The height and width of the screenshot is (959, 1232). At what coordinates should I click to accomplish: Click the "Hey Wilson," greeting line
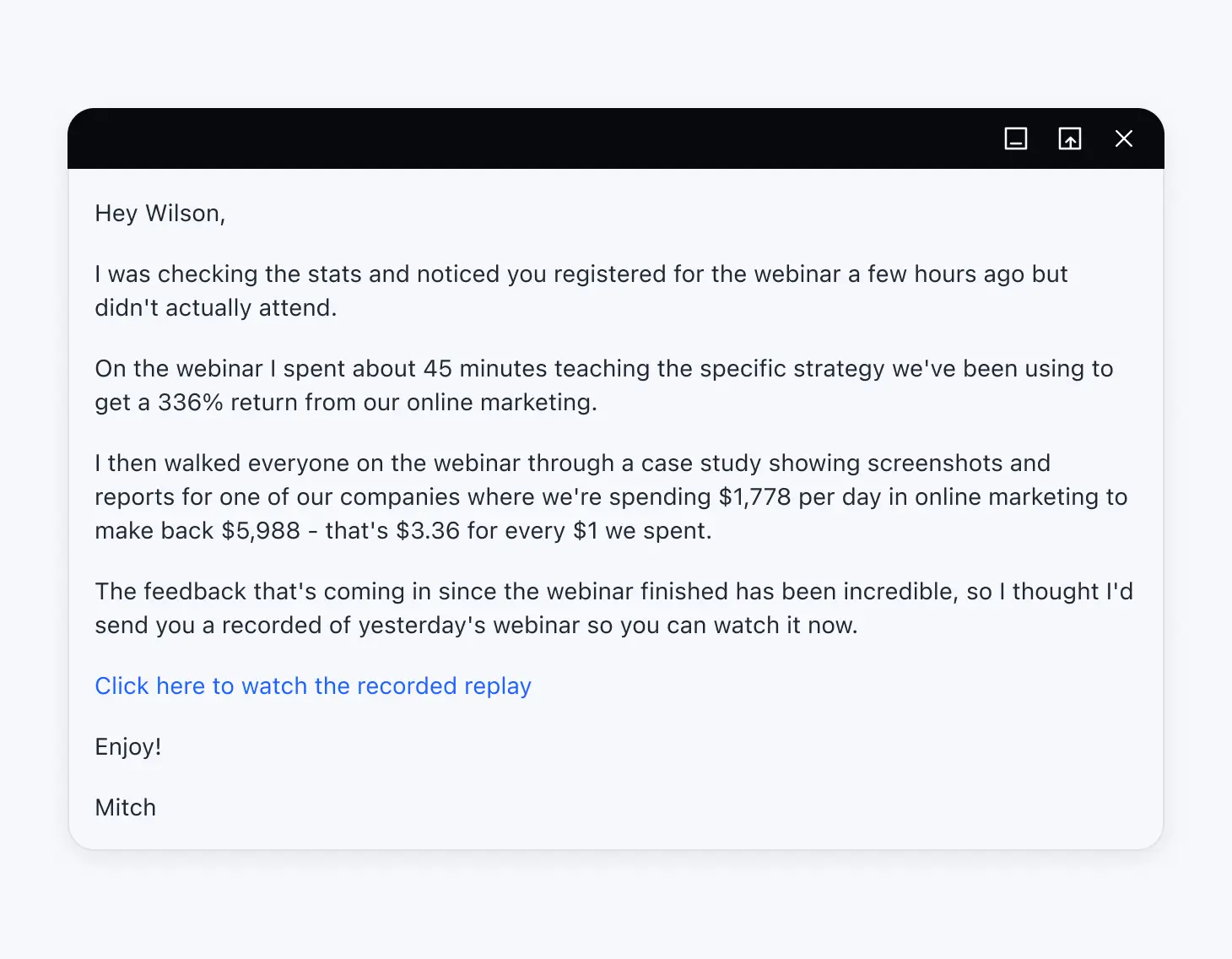pyautogui.click(x=160, y=214)
